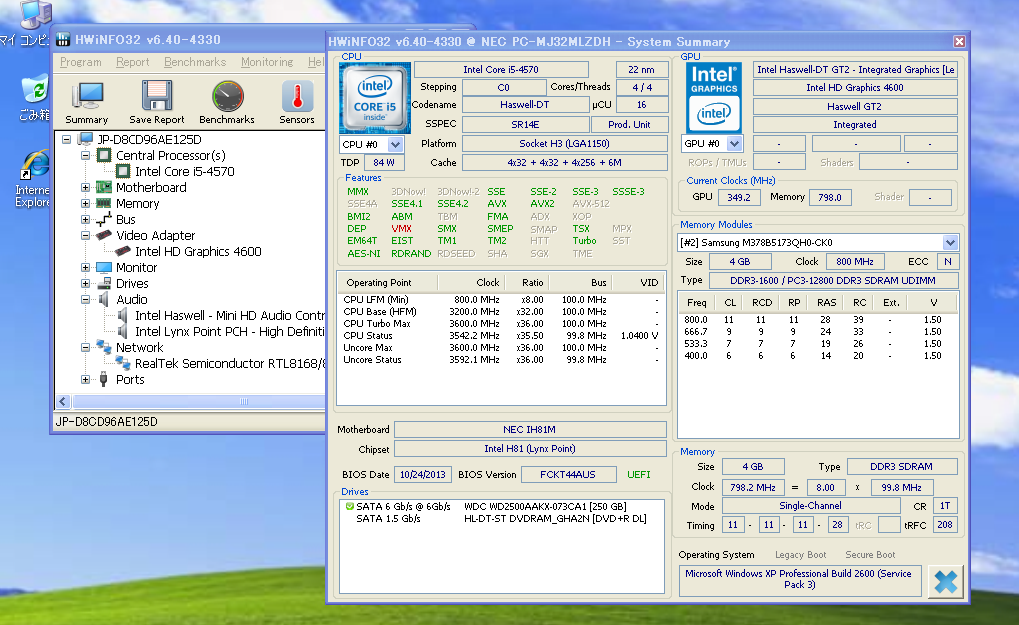Click the computer icon beside JP-D8CD96AE125D
The width and height of the screenshot is (1019, 625).
click(85, 139)
